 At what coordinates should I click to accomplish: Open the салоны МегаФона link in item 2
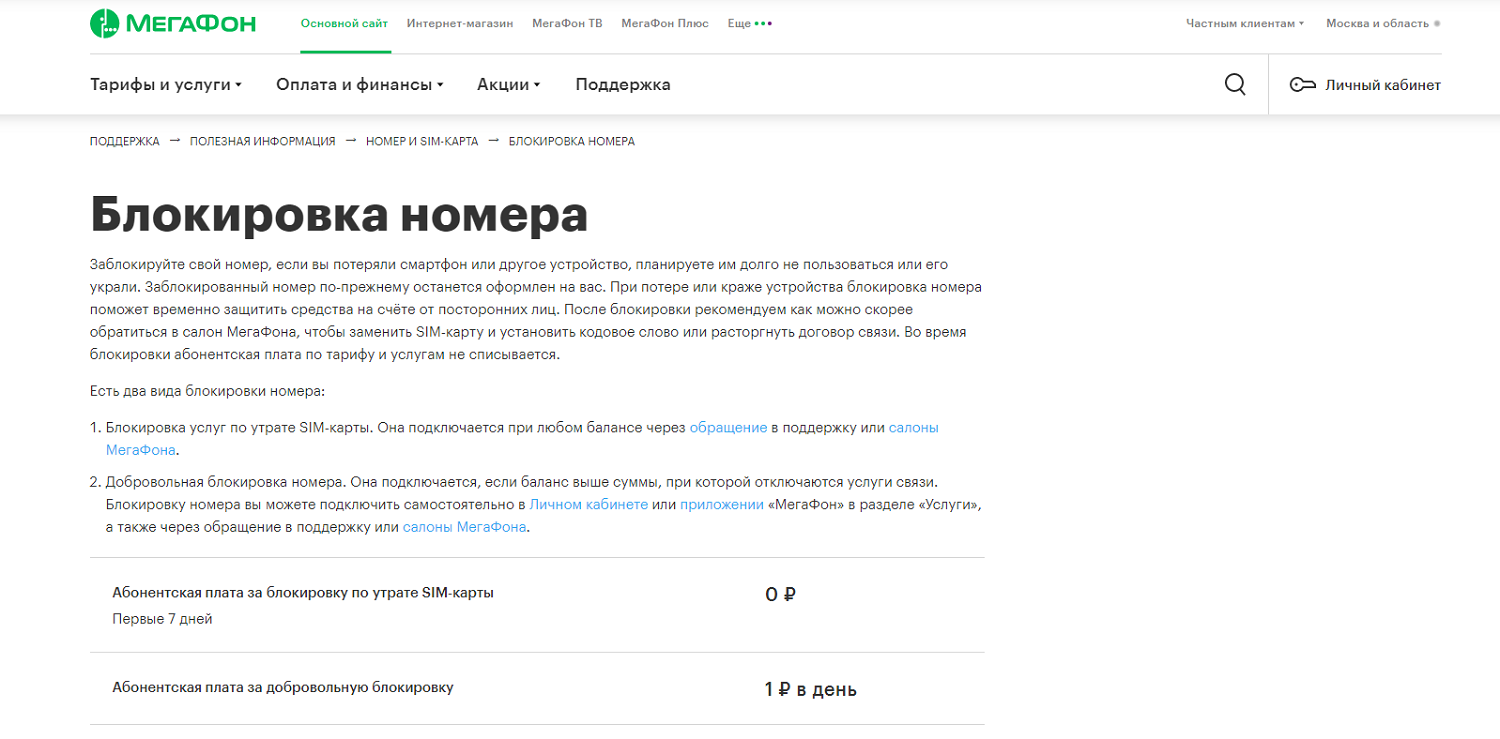click(464, 527)
